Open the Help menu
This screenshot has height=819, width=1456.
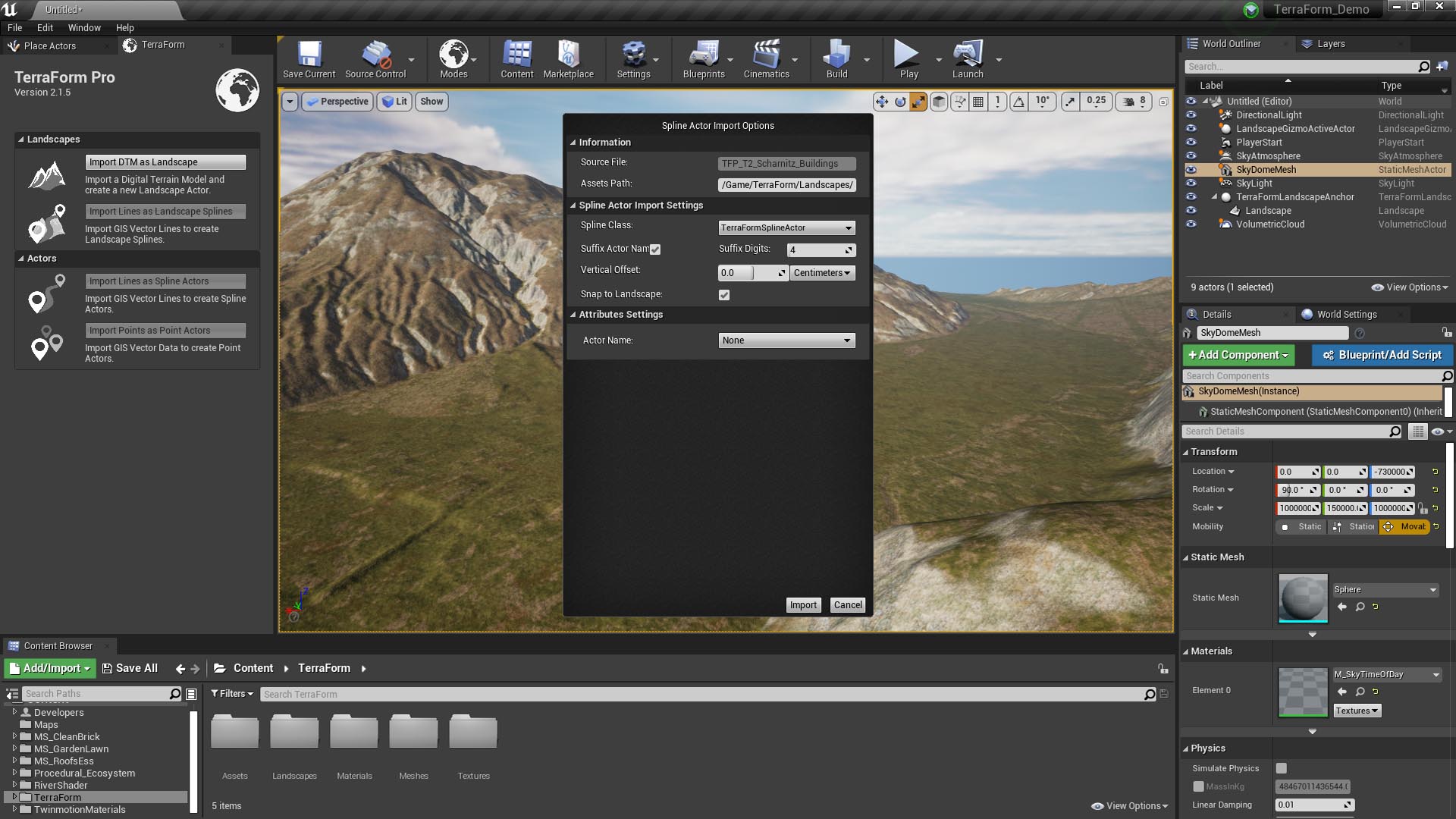(x=124, y=27)
